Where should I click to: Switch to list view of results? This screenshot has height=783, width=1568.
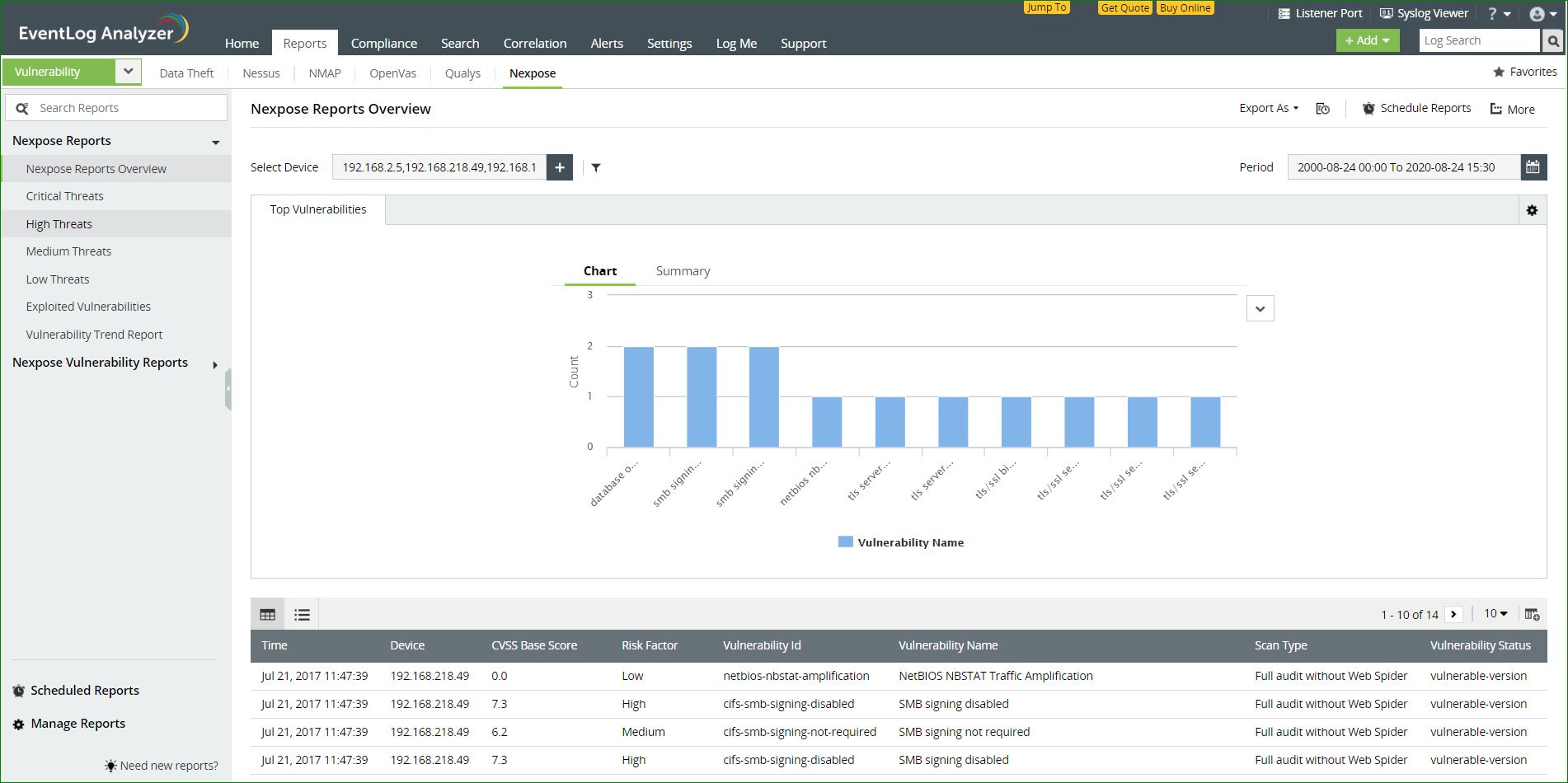[x=302, y=614]
